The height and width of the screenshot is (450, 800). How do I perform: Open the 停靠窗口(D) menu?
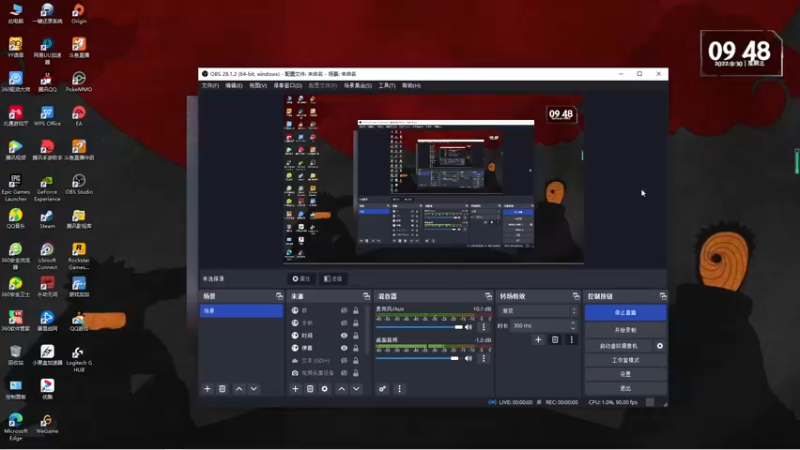point(288,86)
